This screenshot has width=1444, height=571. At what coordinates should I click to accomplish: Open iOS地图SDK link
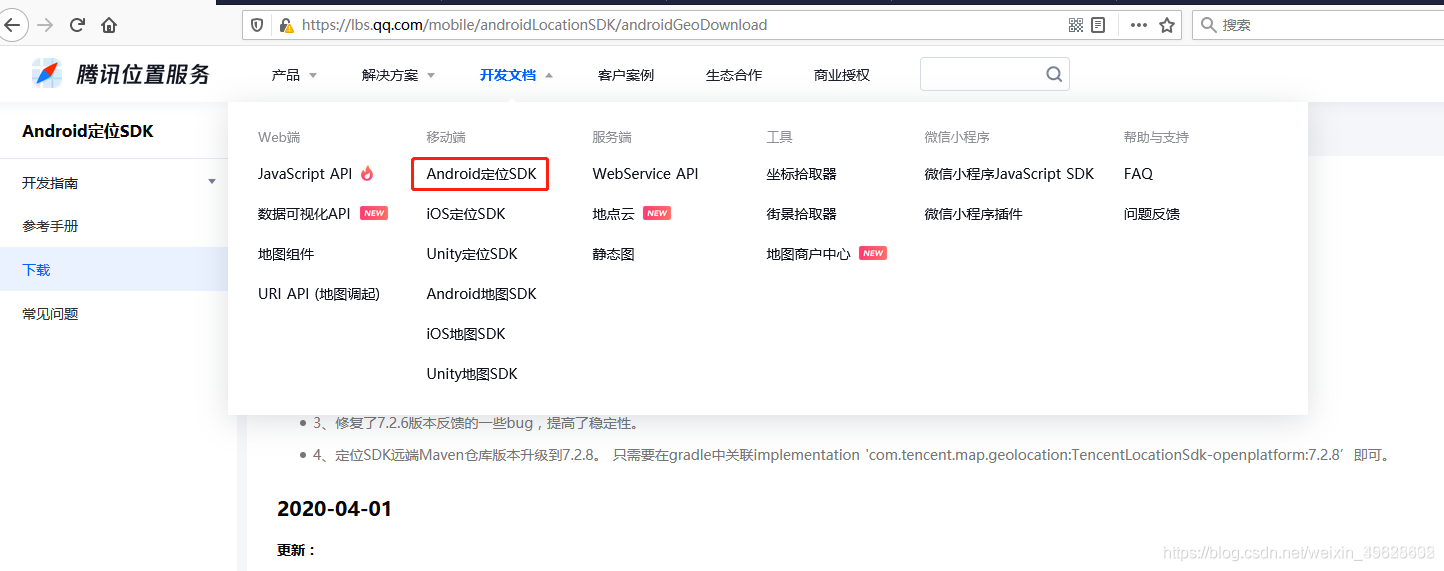pos(466,334)
